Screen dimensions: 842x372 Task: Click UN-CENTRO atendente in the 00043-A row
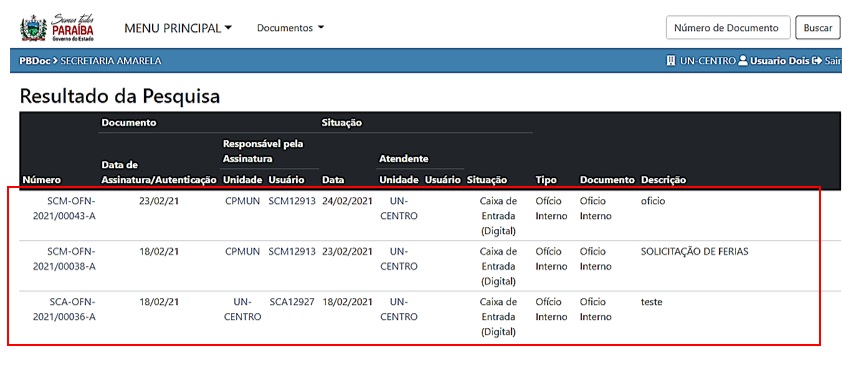[399, 208]
